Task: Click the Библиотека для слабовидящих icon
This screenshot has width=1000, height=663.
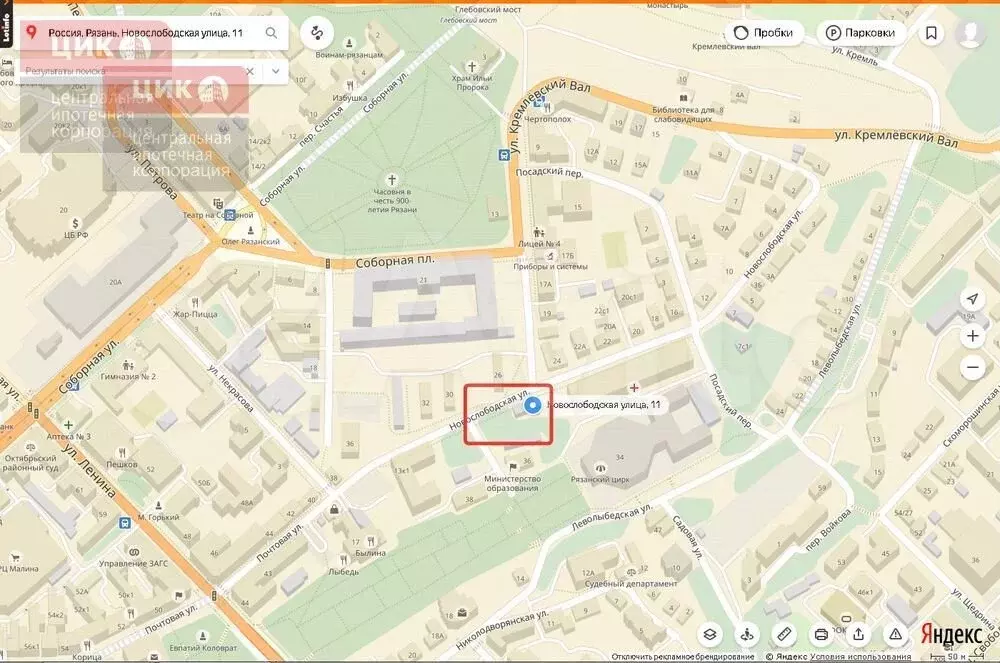Action: click(683, 98)
